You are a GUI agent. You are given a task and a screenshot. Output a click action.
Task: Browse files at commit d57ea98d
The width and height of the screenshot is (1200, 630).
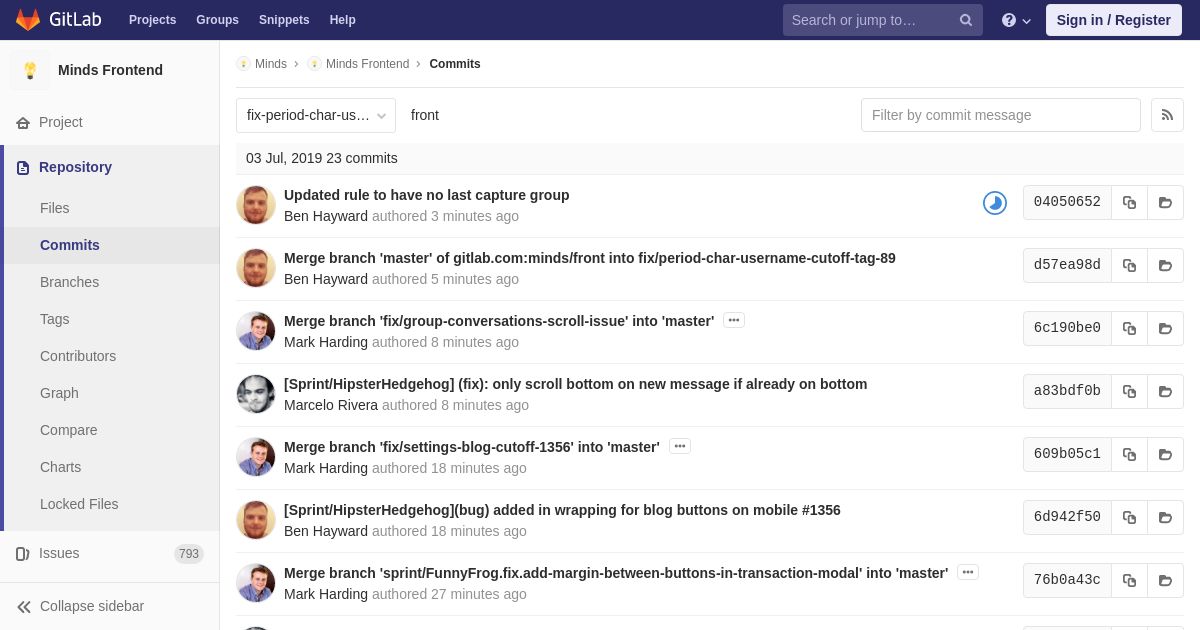[x=1165, y=265]
